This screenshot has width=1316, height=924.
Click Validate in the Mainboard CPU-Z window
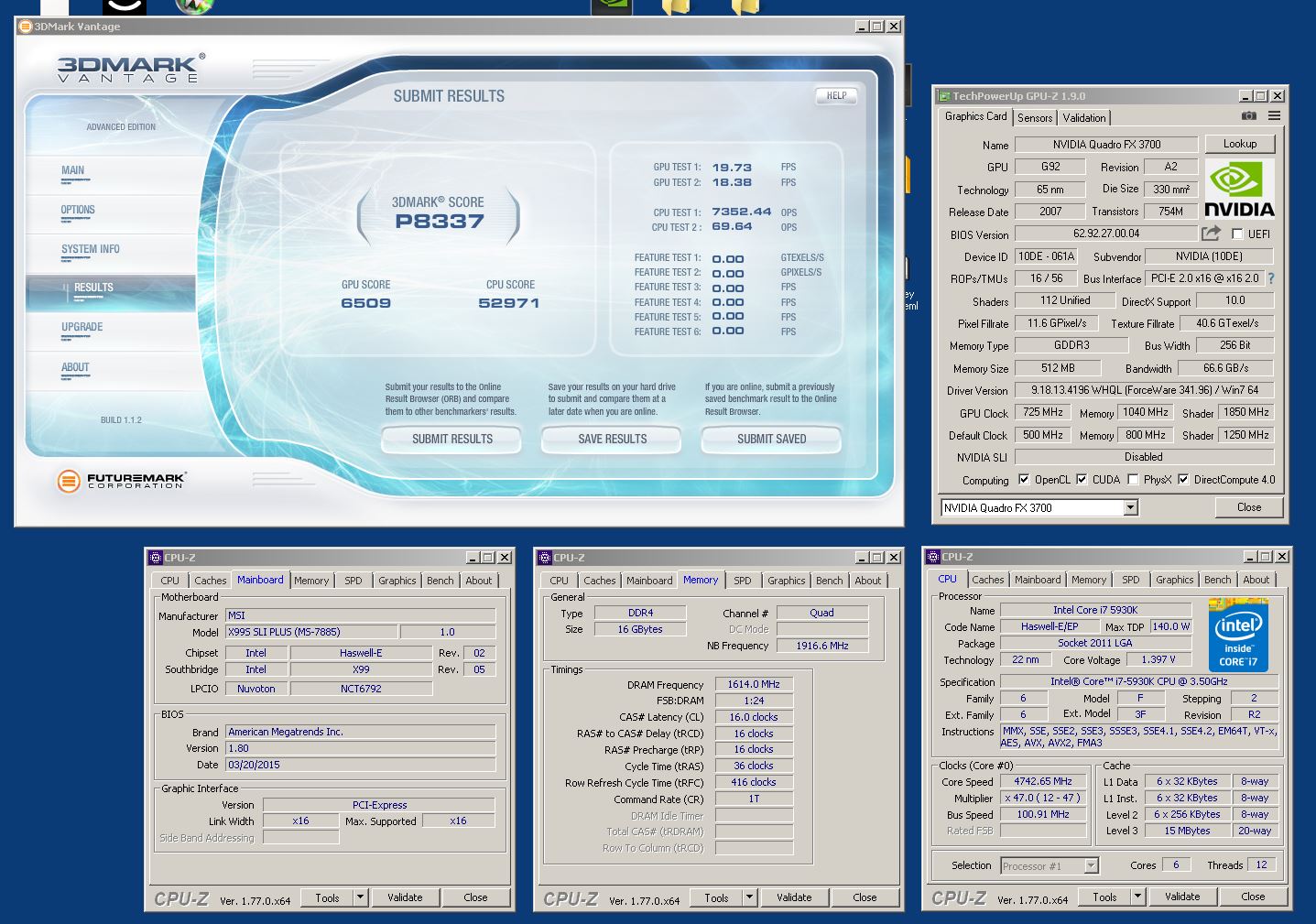[405, 897]
